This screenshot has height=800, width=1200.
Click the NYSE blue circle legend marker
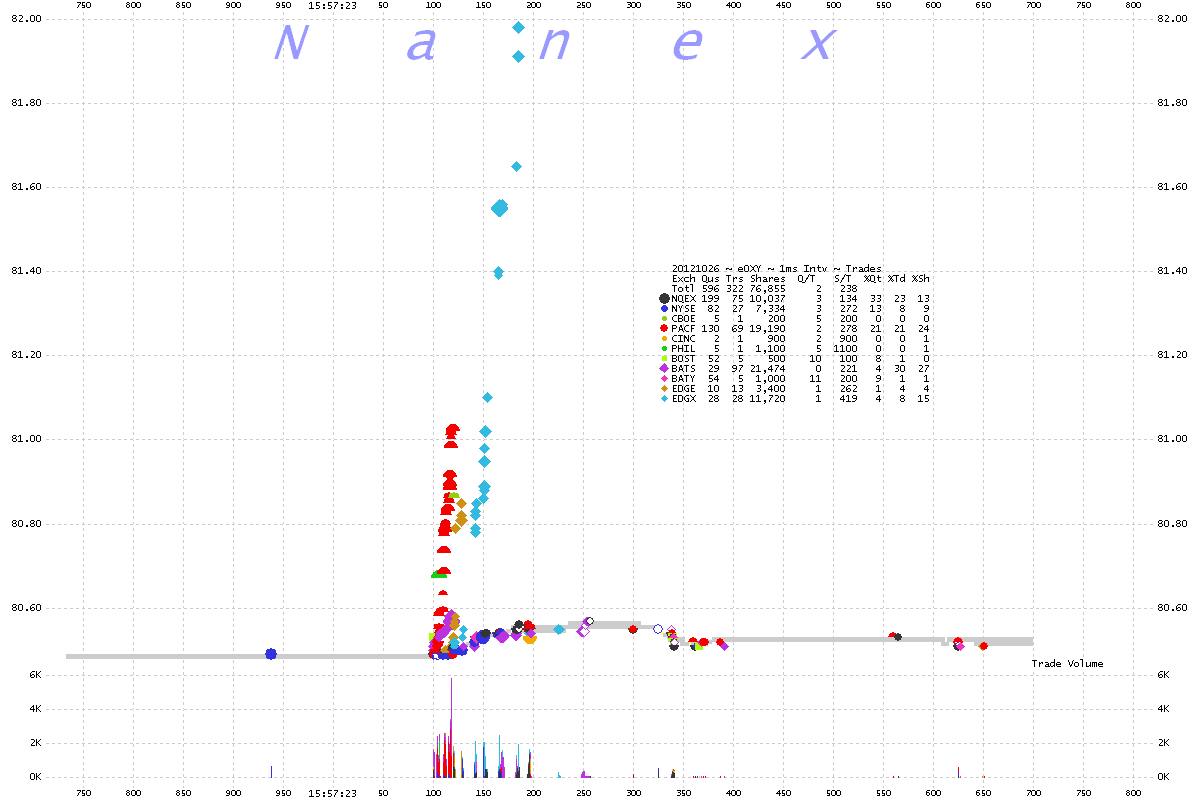[664, 308]
